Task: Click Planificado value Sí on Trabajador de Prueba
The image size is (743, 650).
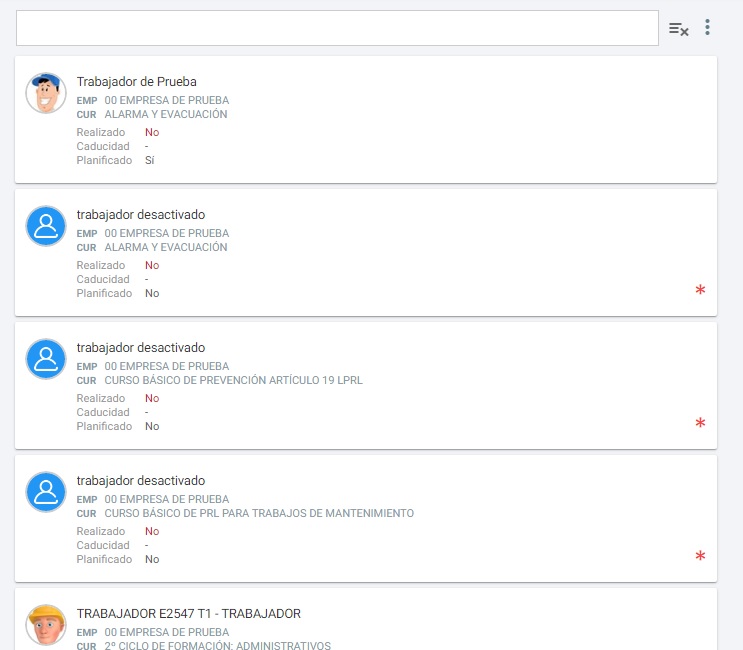Action: coord(150,160)
